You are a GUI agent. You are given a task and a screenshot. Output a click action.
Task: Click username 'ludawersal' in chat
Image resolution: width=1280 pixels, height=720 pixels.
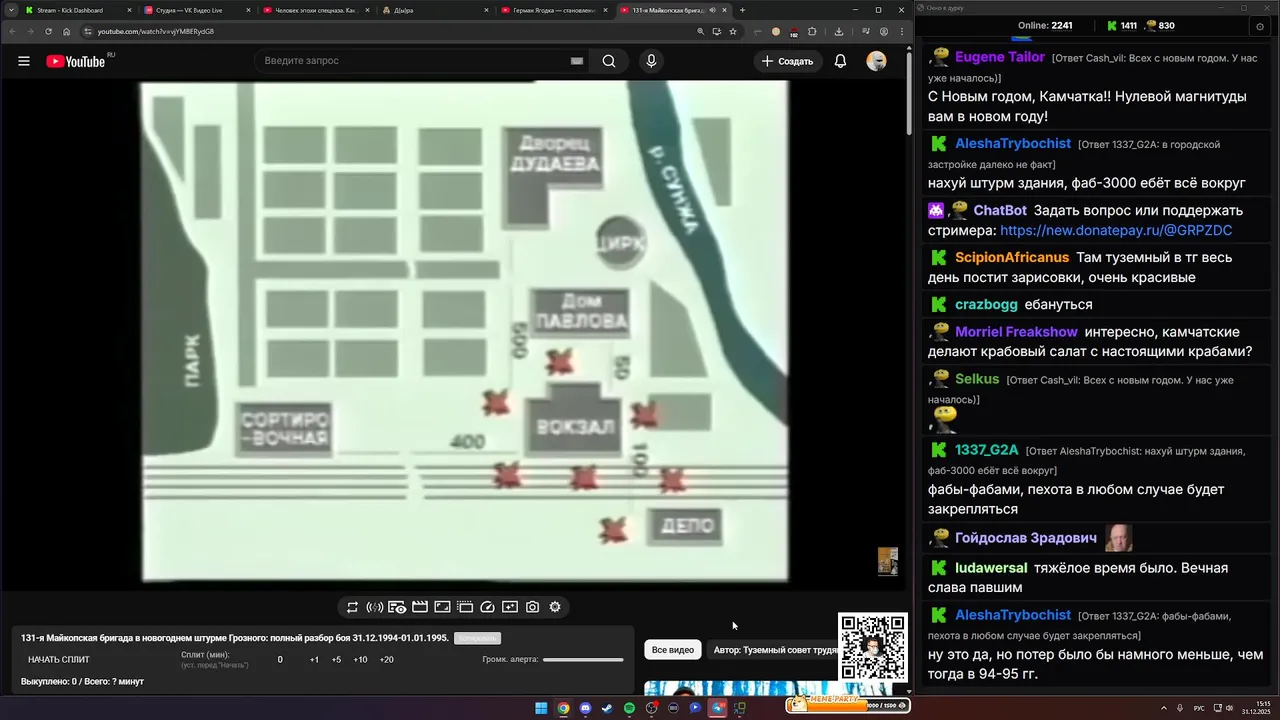pyautogui.click(x=991, y=568)
